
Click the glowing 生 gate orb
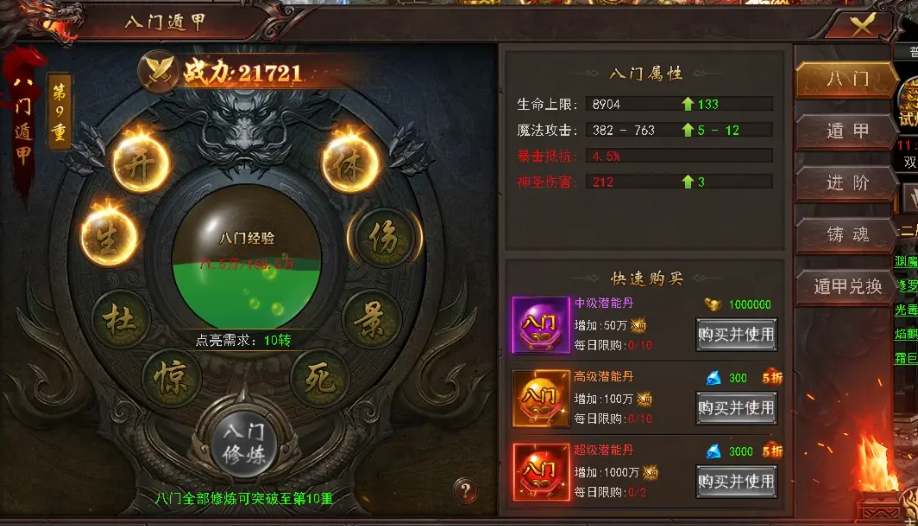[109, 238]
